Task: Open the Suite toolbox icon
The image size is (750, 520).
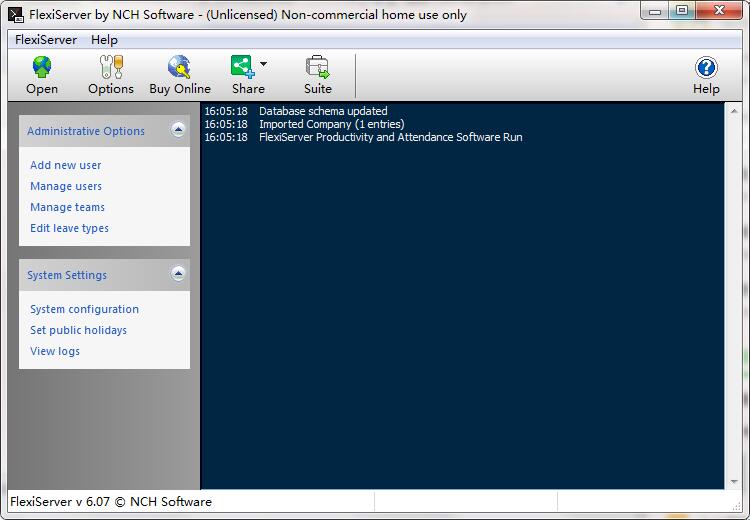Action: (x=318, y=67)
